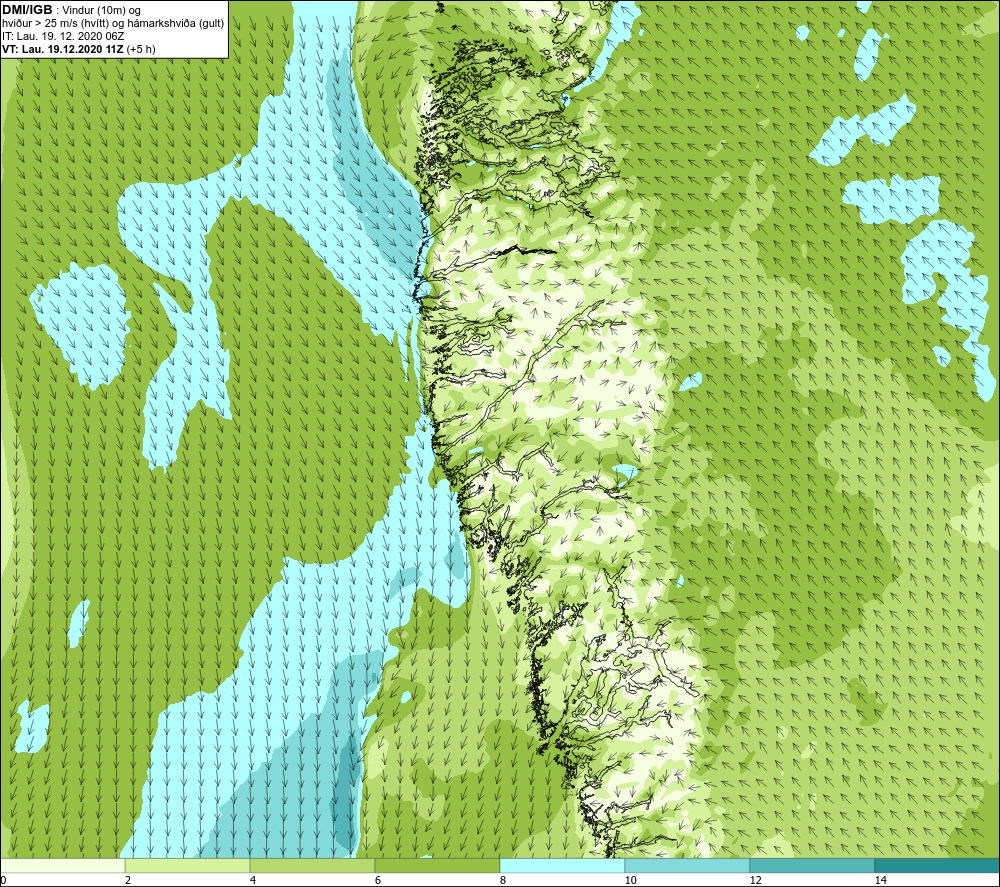The height and width of the screenshot is (887, 1000).
Task: Click the 4–6 m/s green scale segment
Action: pyautogui.click(x=312, y=865)
